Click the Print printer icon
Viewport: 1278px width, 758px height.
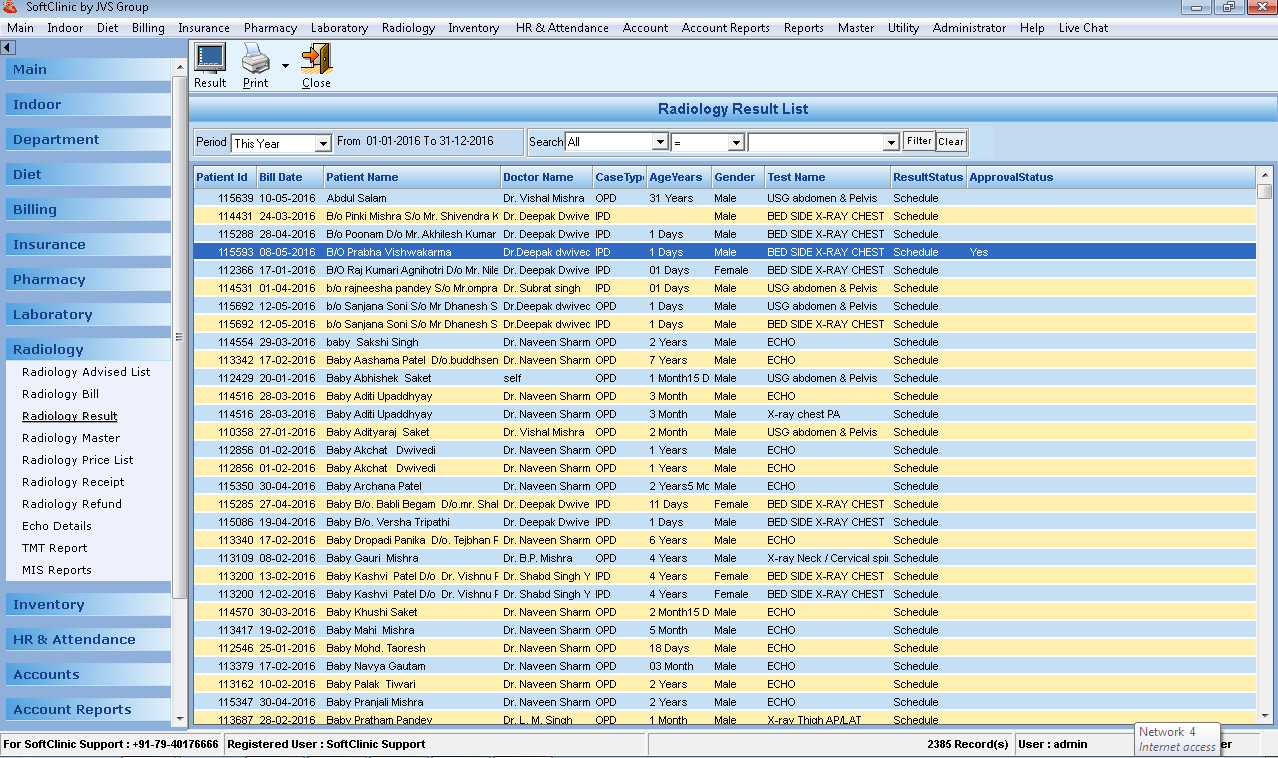256,59
